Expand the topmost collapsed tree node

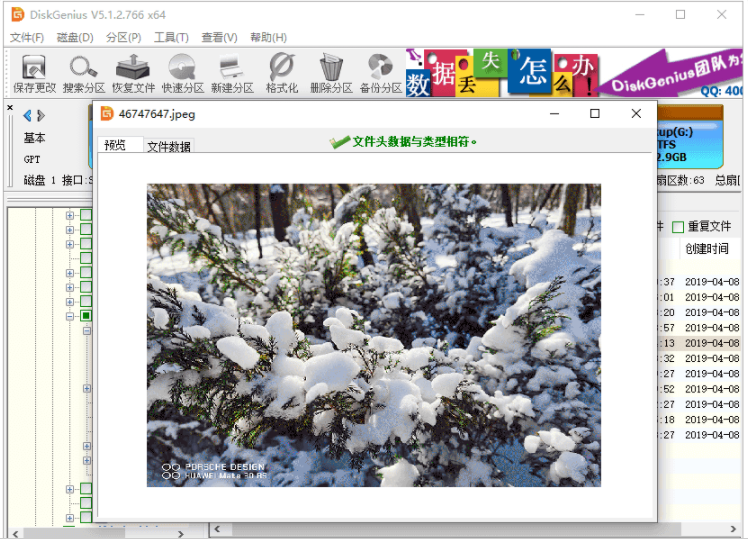coord(70,215)
